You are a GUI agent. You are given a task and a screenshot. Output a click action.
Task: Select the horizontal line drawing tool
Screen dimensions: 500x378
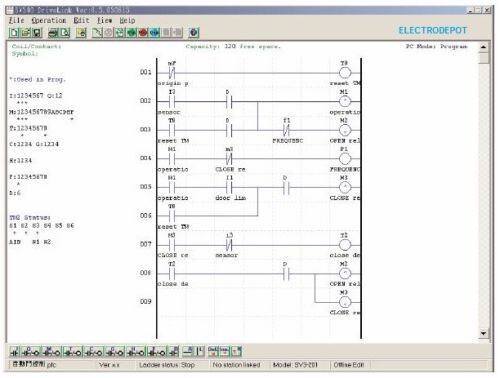coord(188,351)
